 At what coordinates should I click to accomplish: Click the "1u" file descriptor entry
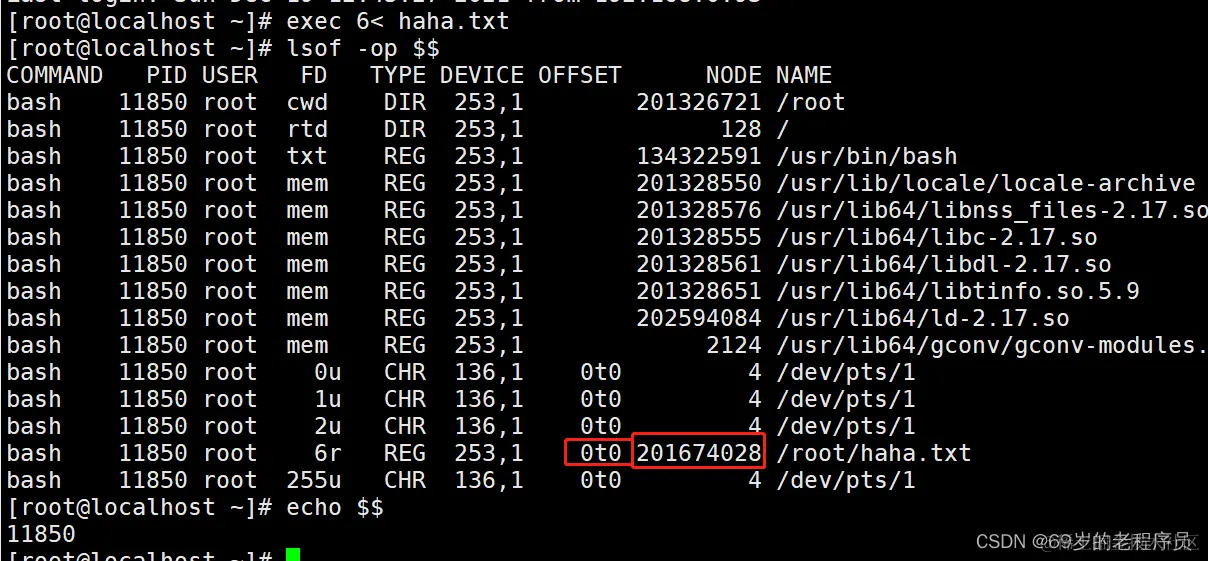pyautogui.click(x=328, y=399)
